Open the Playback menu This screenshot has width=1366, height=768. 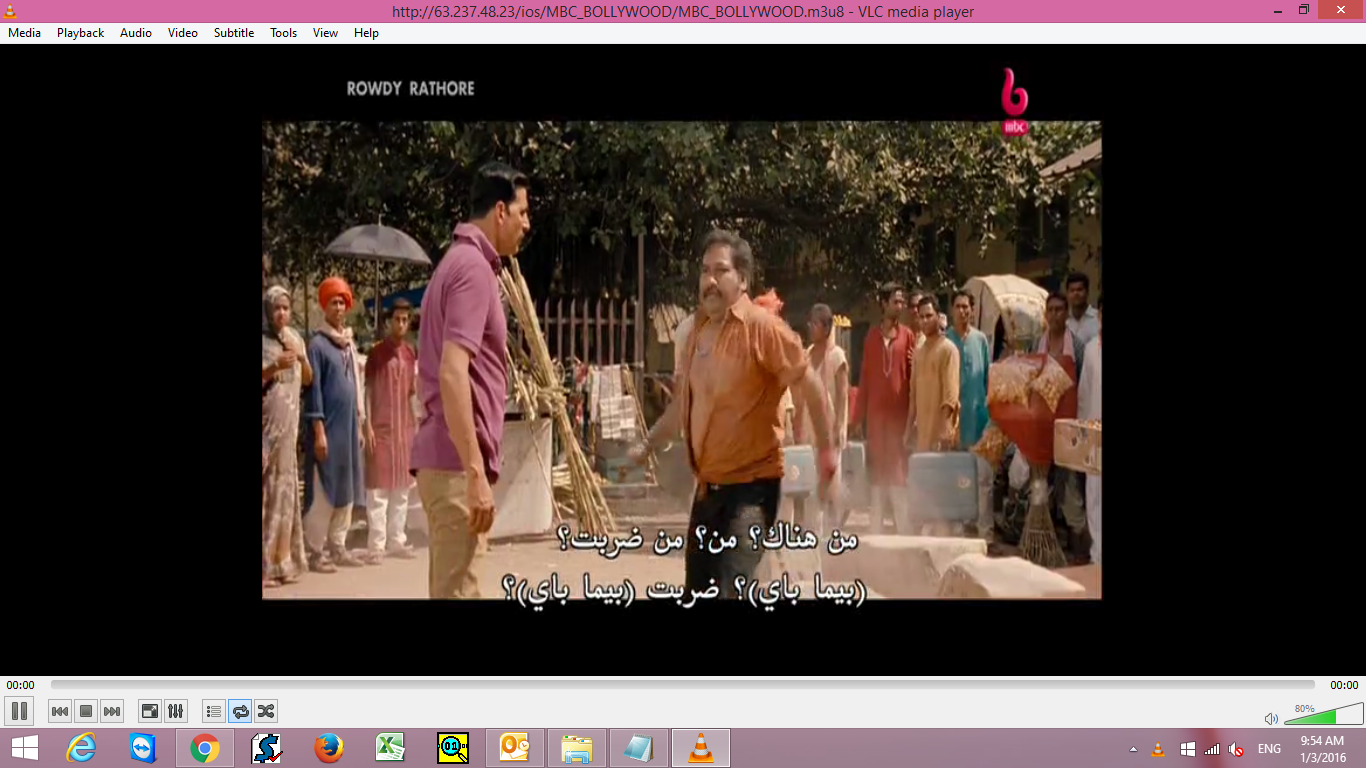(x=80, y=33)
